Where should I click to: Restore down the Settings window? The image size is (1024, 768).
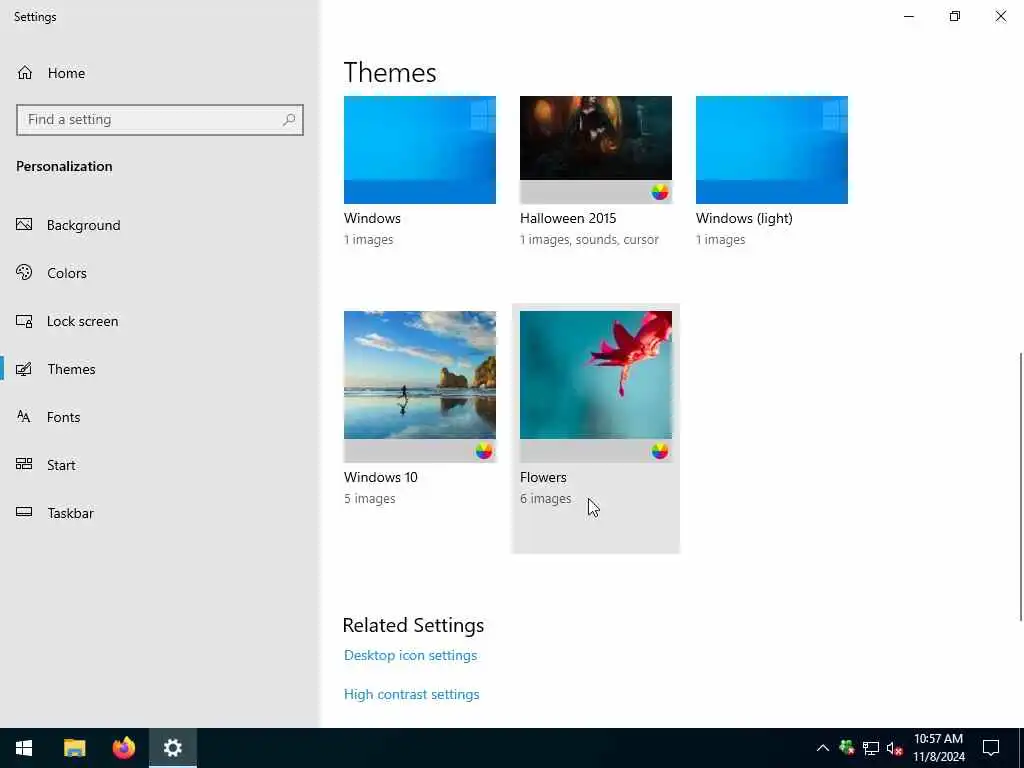coord(955,16)
